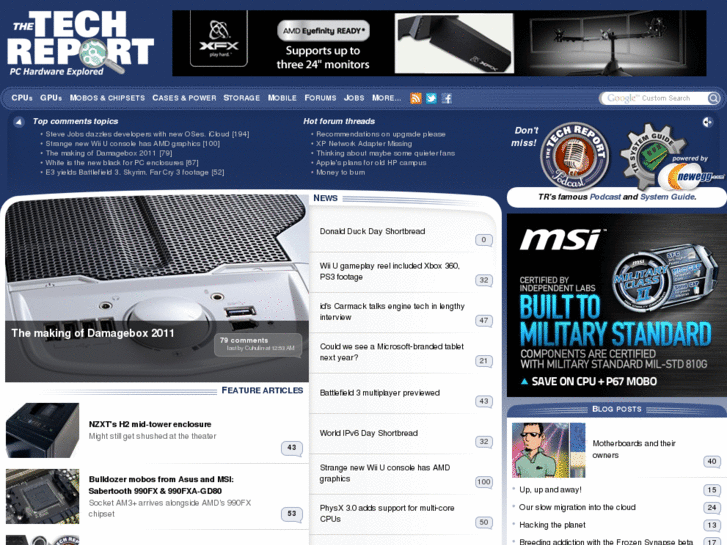Image resolution: width=727 pixels, height=545 pixels.
Task: Open Strange new Wii U console topic in top comments
Action: tap(133, 144)
